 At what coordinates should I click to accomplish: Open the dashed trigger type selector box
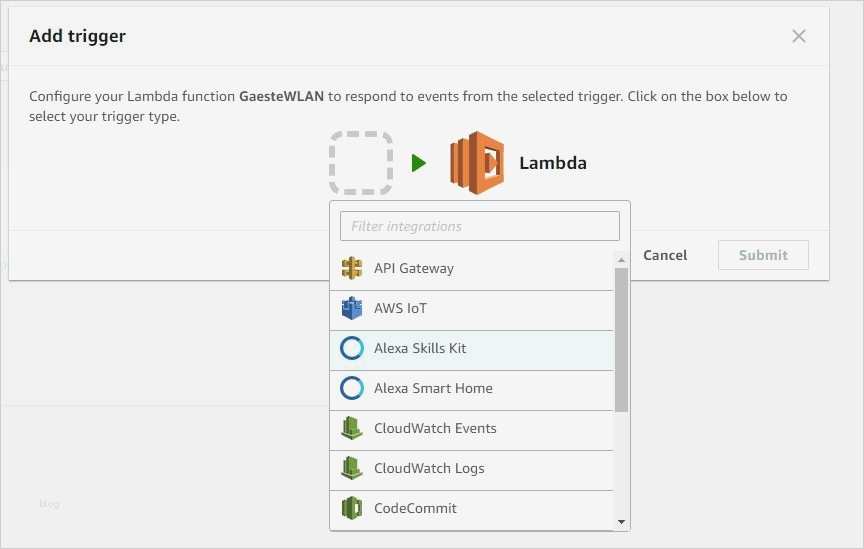point(361,163)
